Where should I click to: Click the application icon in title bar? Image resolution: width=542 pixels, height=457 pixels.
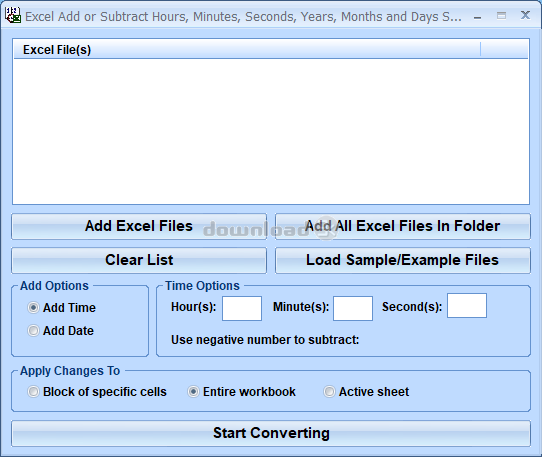click(x=13, y=15)
